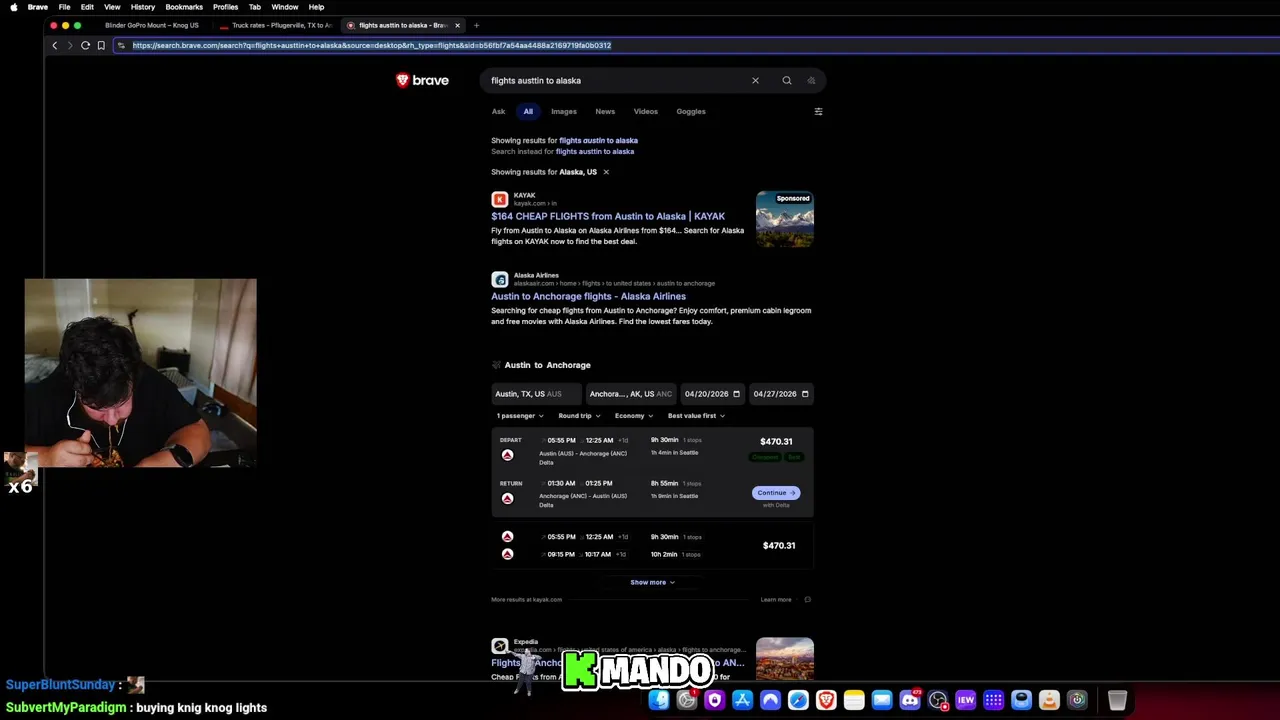Open the Best value first sort dropdown

[696, 416]
